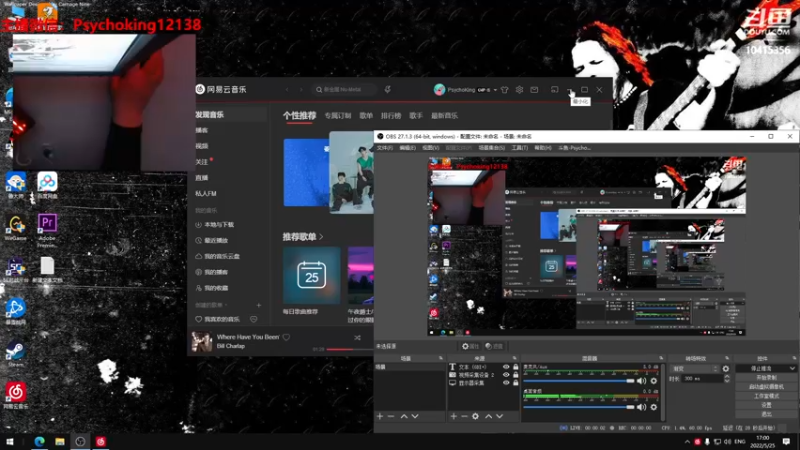This screenshot has width=800, height=450.
Task: Go forward in NetEase Music navigation
Action: [x=301, y=90]
